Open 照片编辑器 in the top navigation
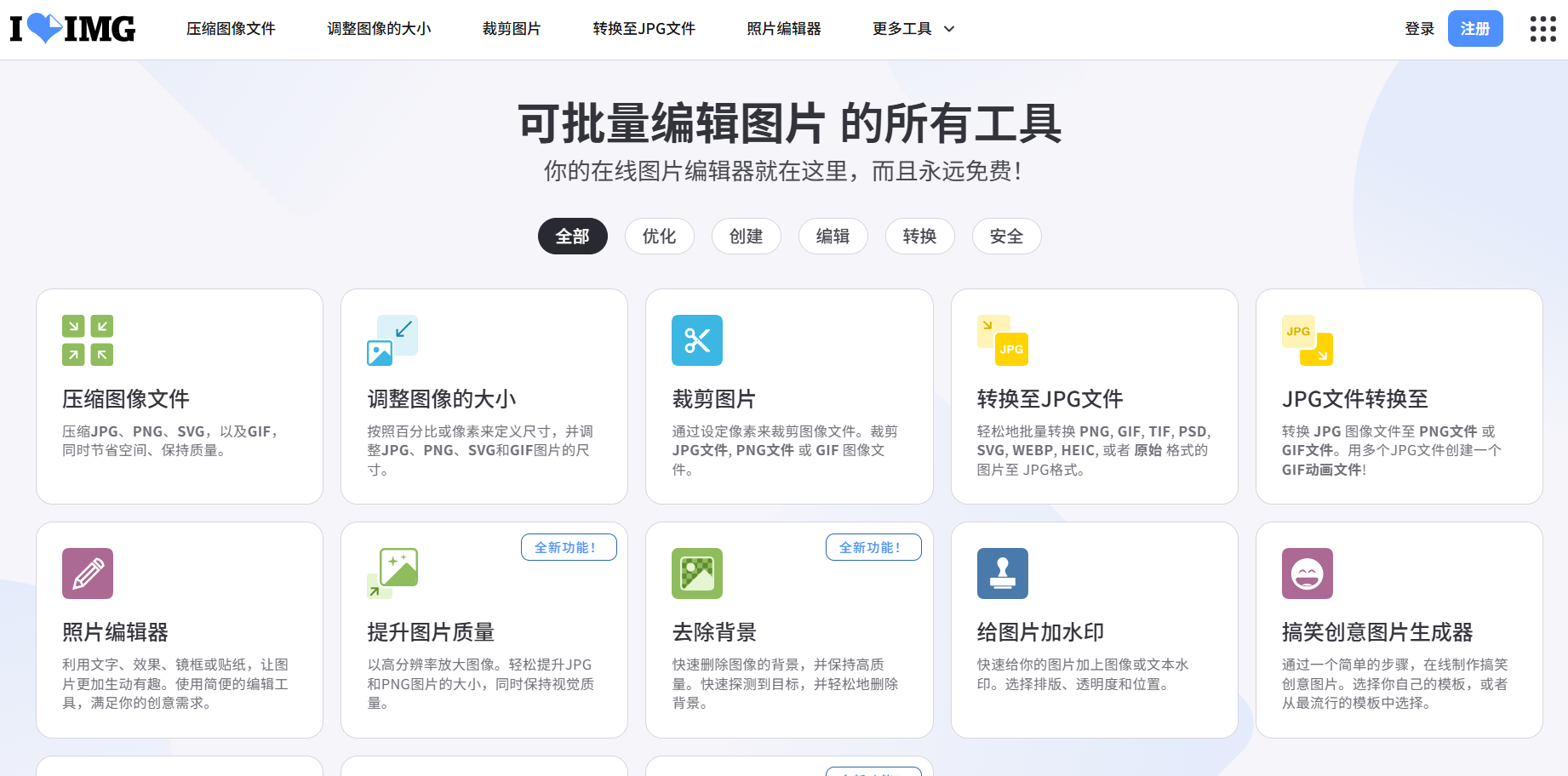Screen dimensions: 1568x776 [x=783, y=29]
